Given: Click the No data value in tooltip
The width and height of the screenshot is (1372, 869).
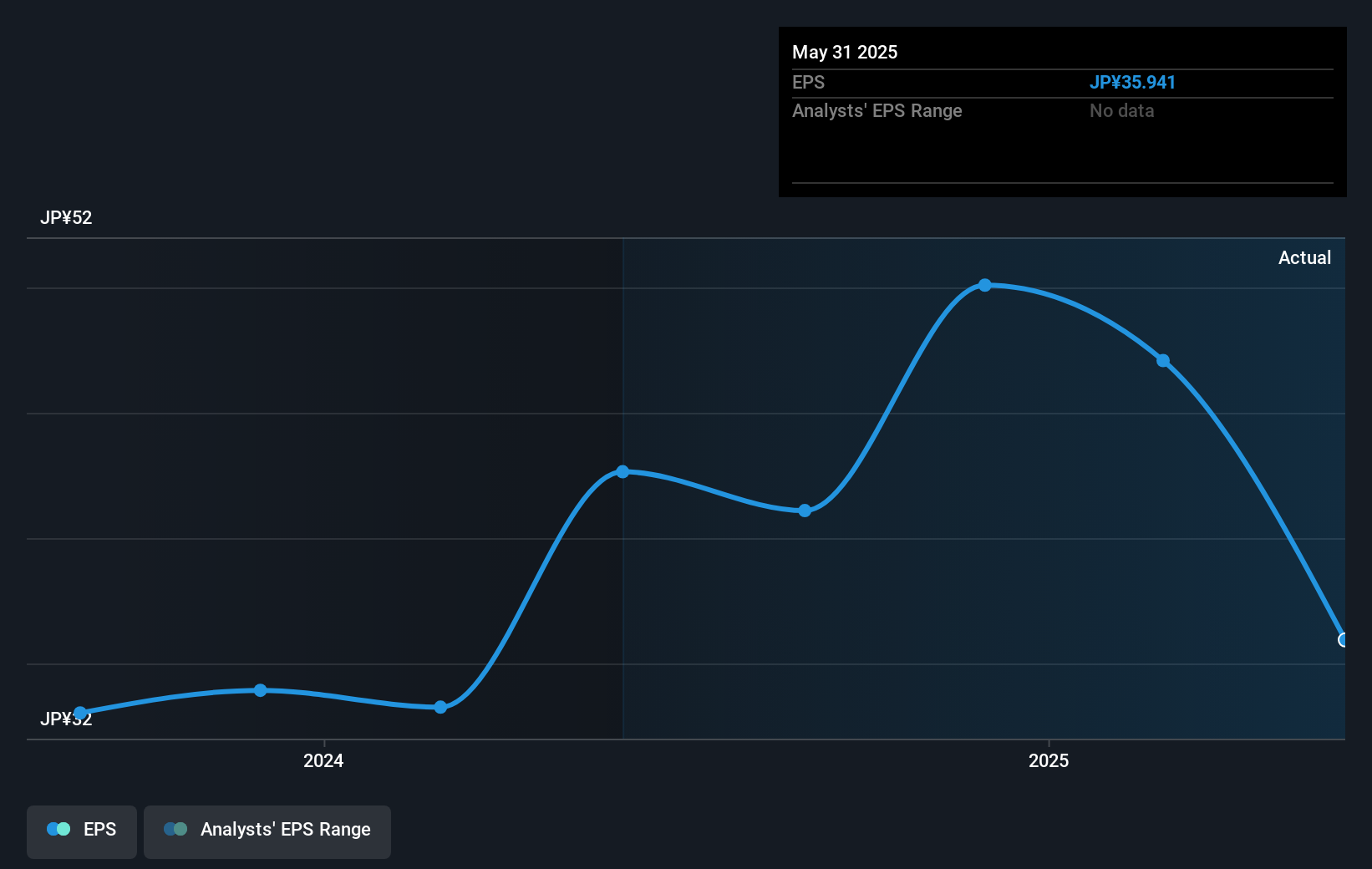Looking at the screenshot, I should coord(1121,111).
